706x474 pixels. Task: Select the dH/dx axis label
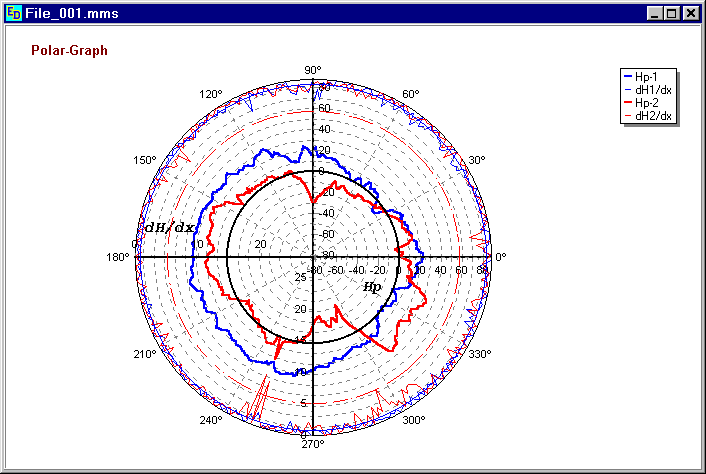169,228
